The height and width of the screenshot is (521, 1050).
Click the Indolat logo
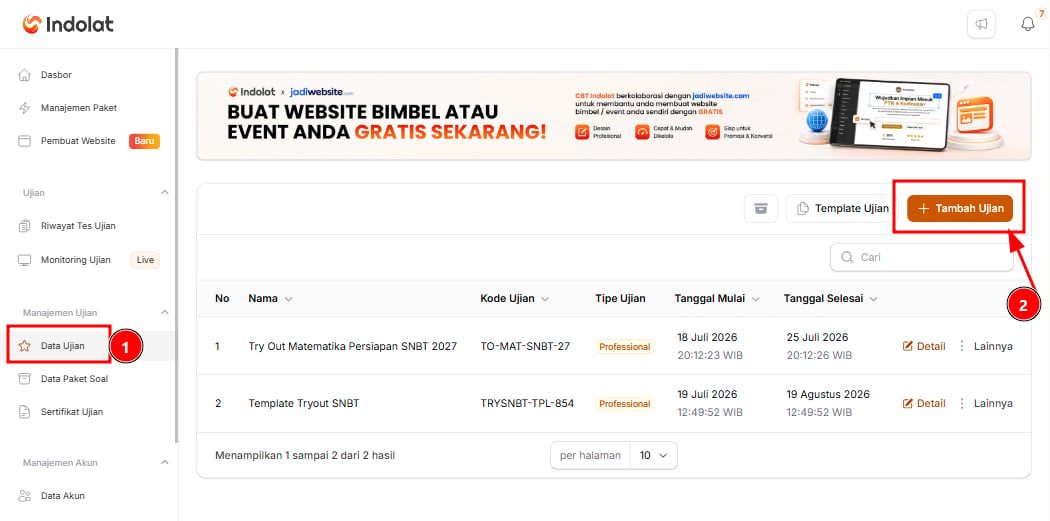pos(68,24)
